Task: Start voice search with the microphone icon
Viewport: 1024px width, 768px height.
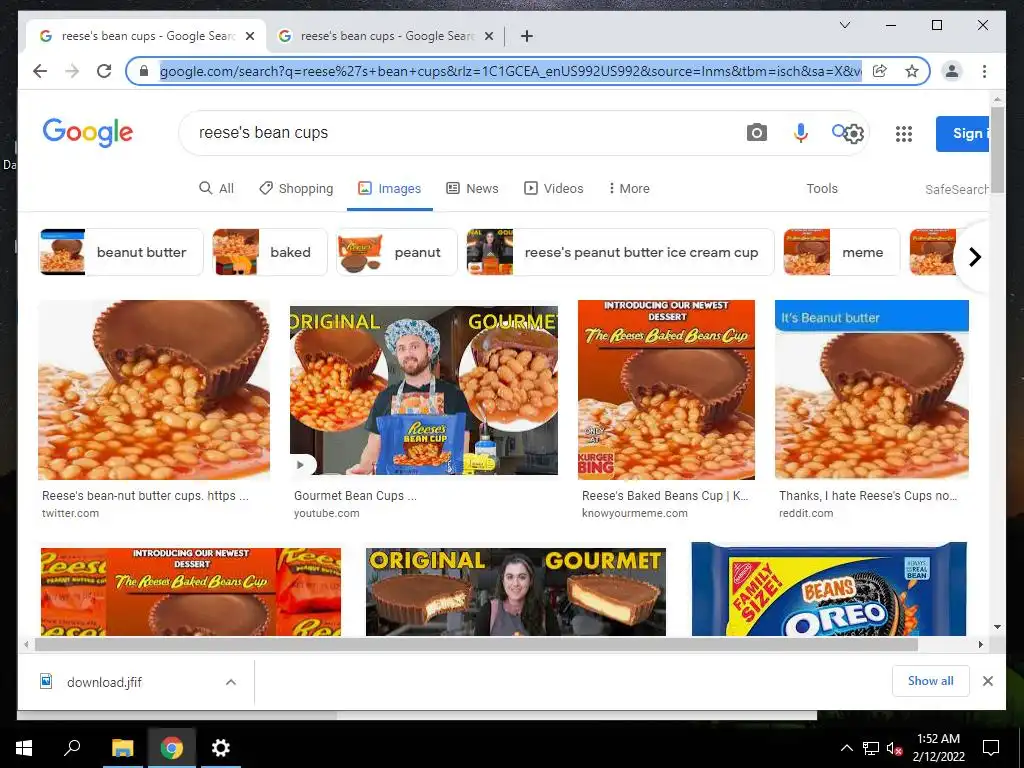Action: point(800,133)
